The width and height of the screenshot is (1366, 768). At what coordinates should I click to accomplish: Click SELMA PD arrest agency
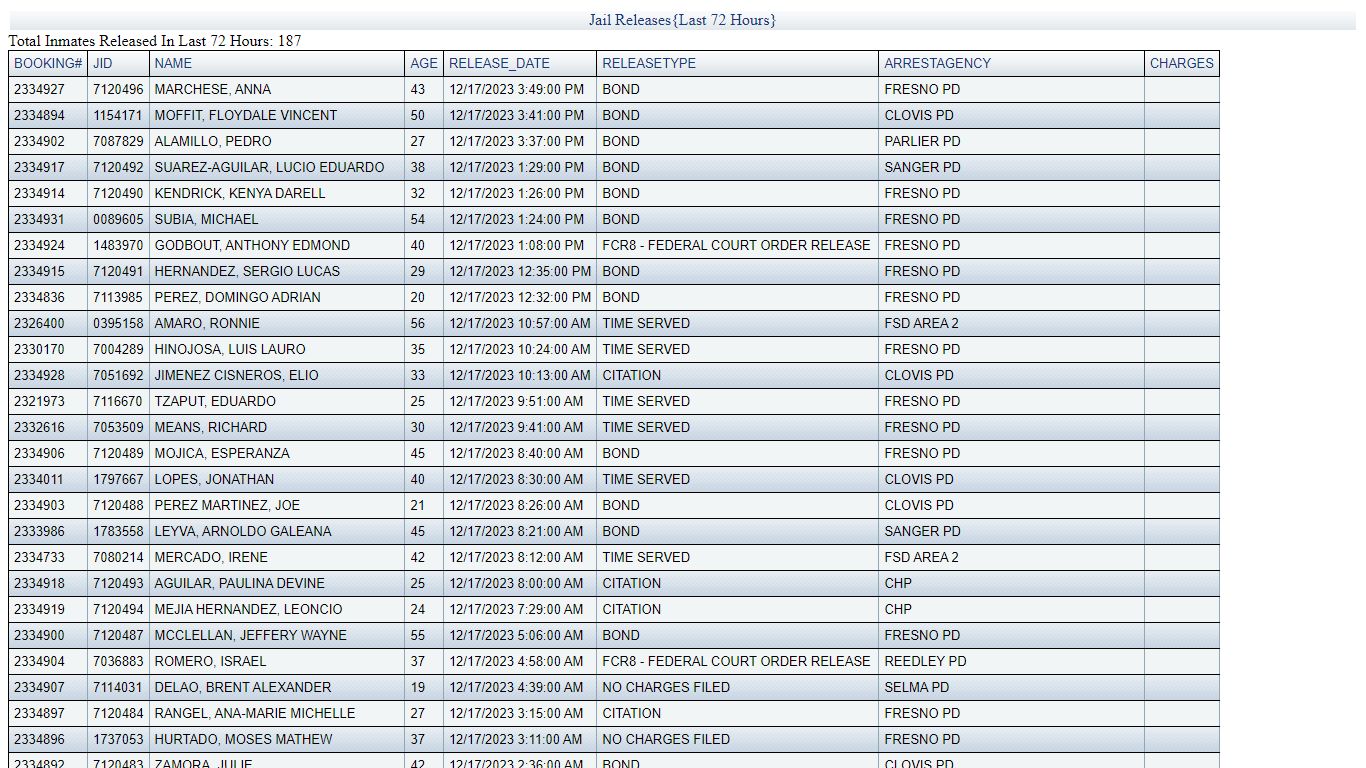click(x=917, y=687)
